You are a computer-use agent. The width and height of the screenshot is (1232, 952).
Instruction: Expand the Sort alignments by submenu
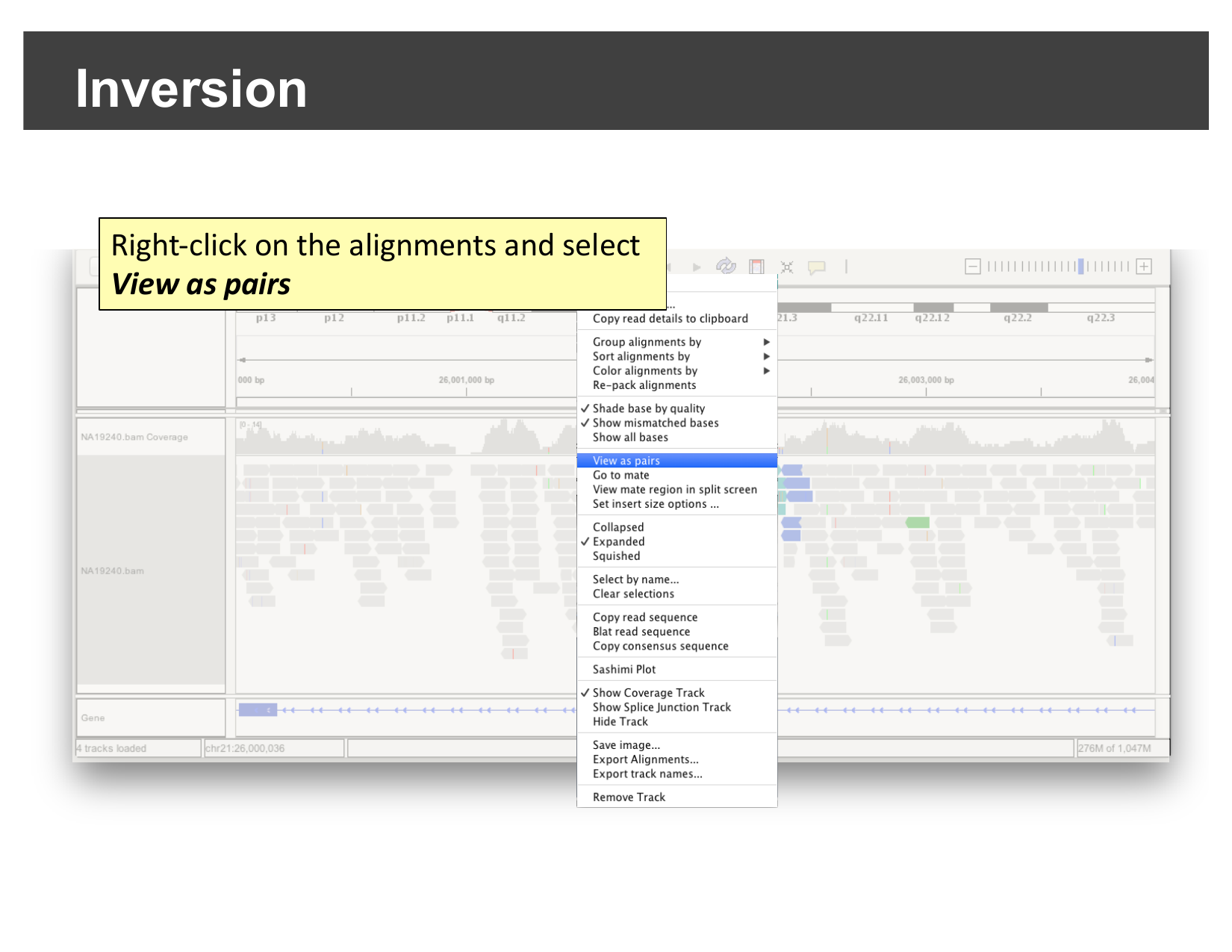click(677, 356)
